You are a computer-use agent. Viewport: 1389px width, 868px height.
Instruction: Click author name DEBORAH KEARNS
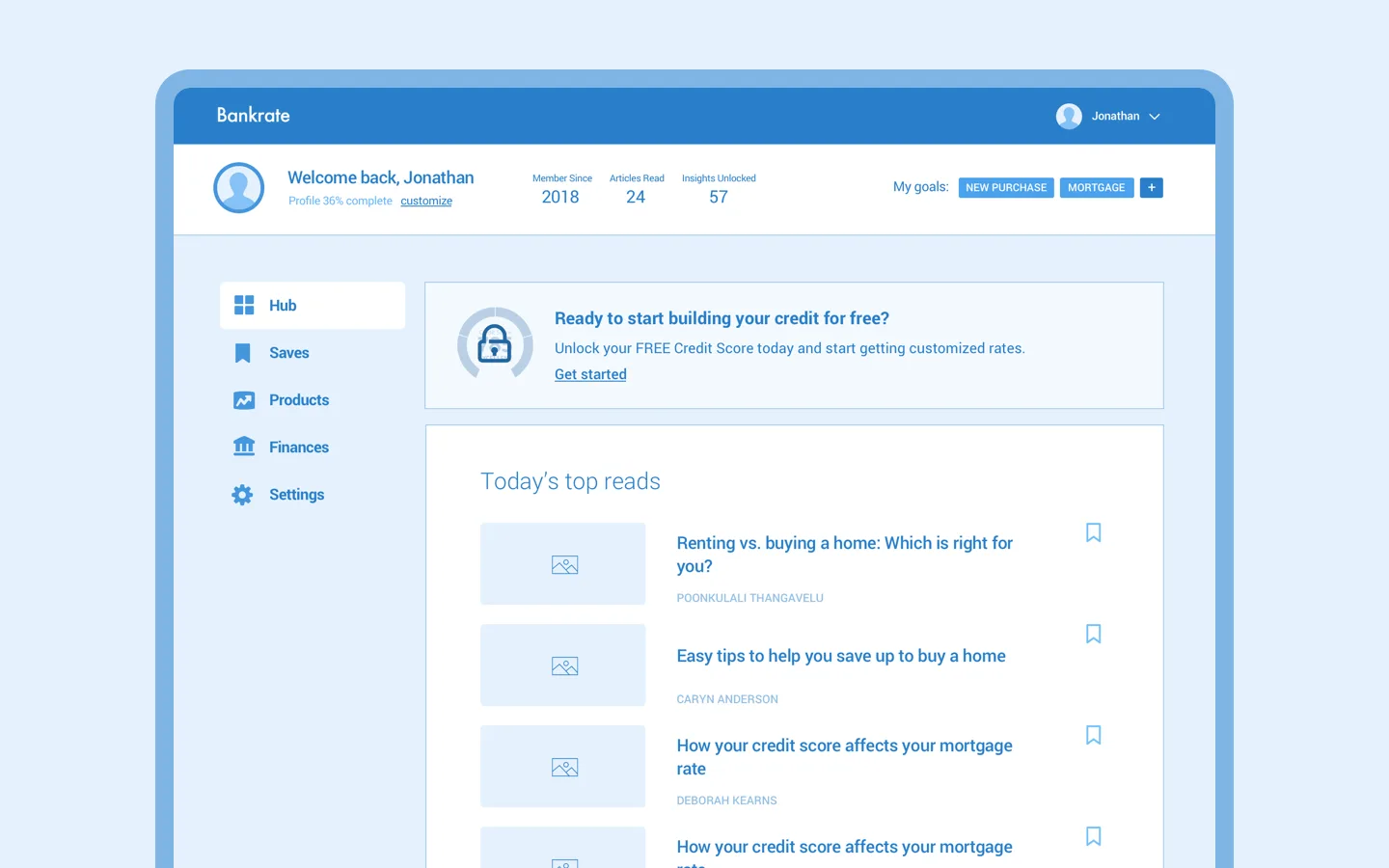(727, 800)
